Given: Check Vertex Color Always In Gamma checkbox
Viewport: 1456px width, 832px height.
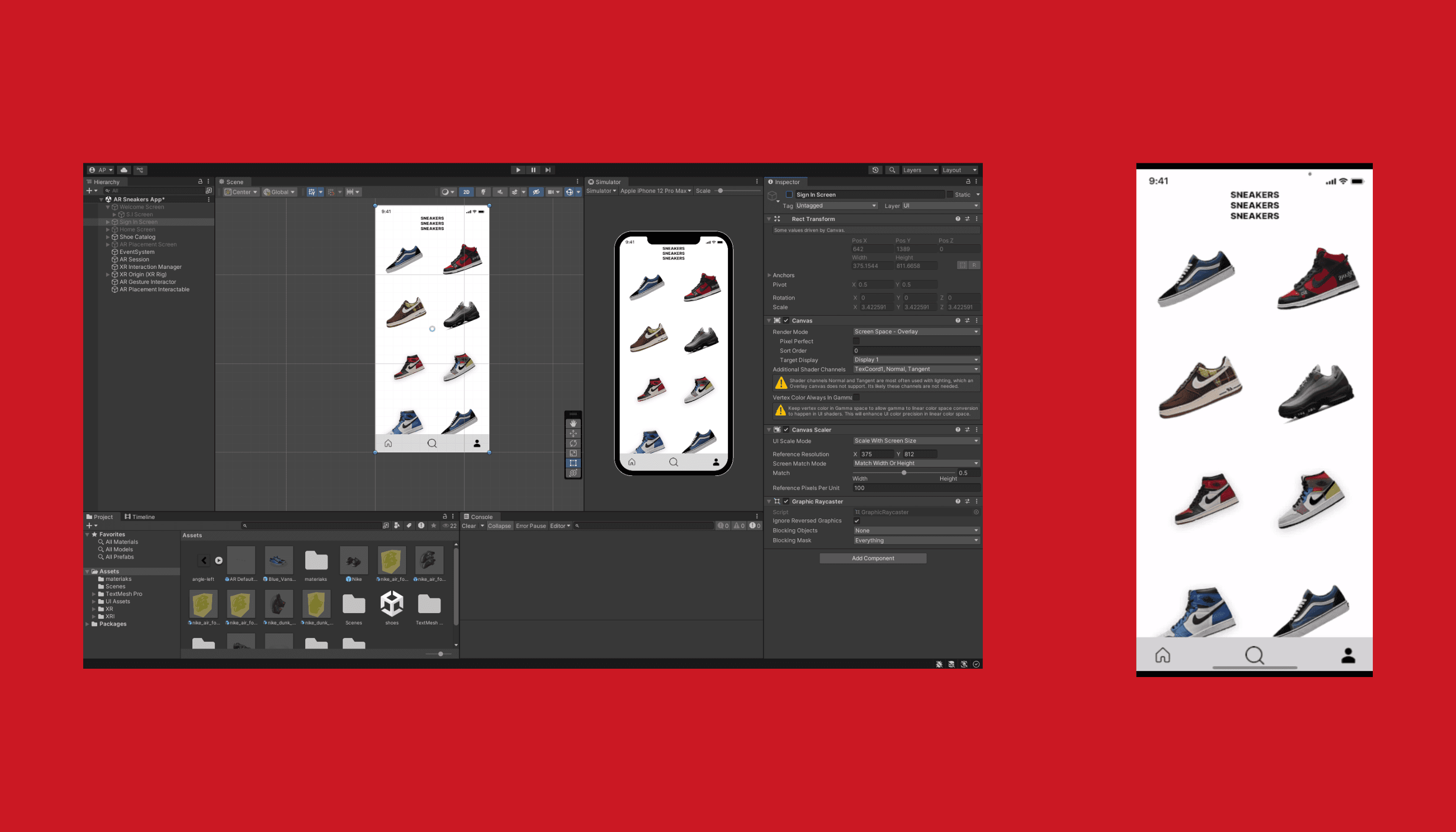Looking at the screenshot, I should (x=856, y=398).
